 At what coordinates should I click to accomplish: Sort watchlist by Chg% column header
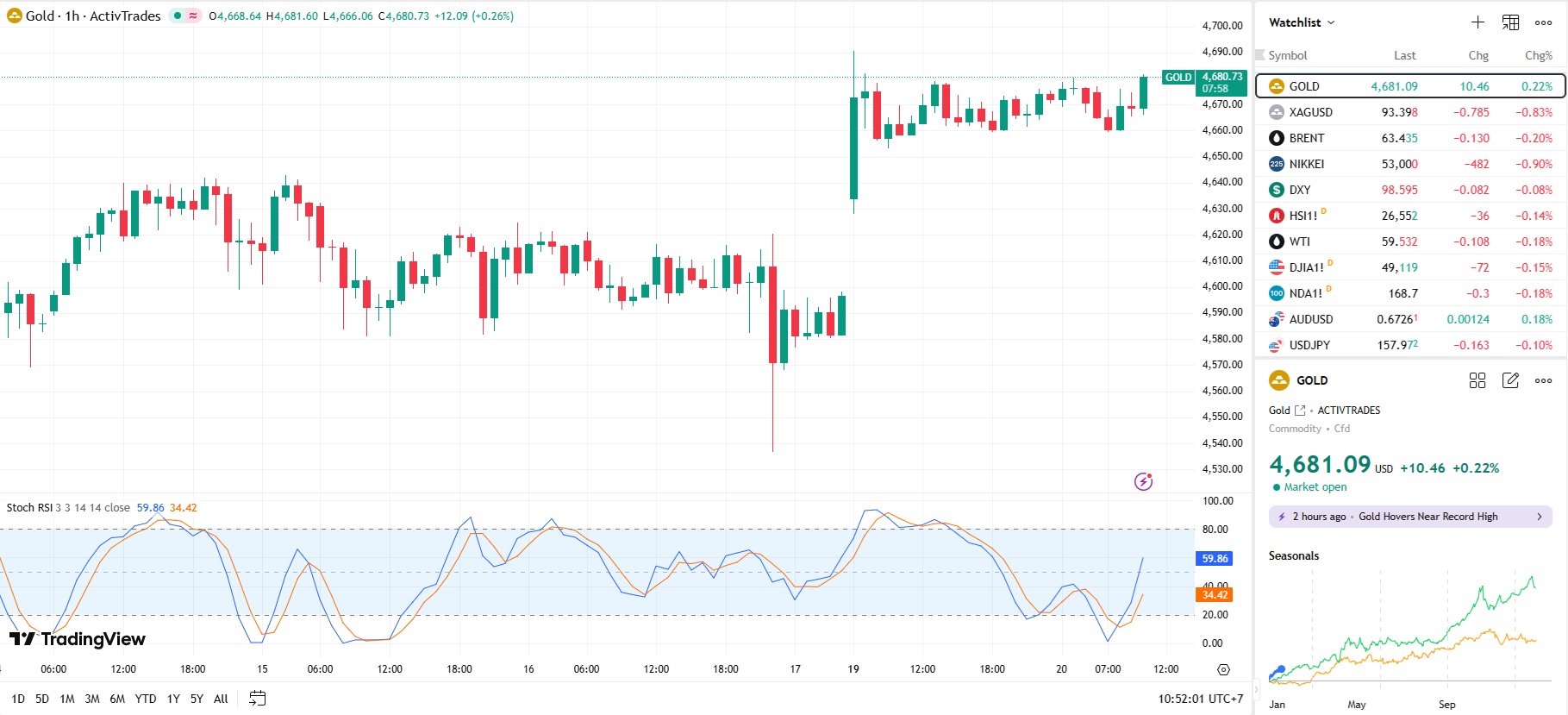1538,55
